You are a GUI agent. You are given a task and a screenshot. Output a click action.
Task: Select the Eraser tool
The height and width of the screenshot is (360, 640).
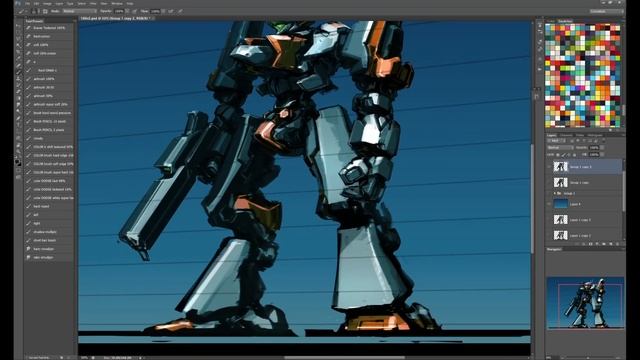point(18,92)
